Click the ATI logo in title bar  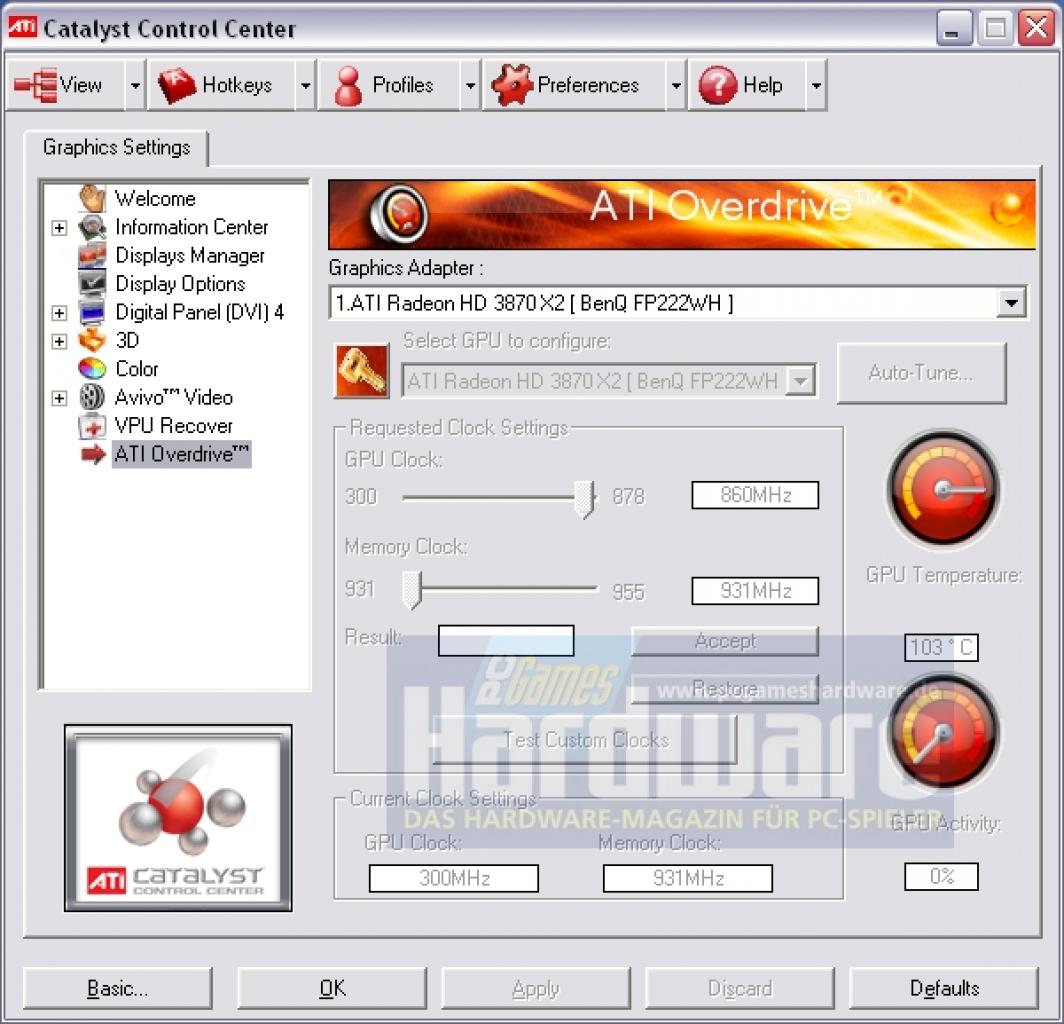click(22, 27)
